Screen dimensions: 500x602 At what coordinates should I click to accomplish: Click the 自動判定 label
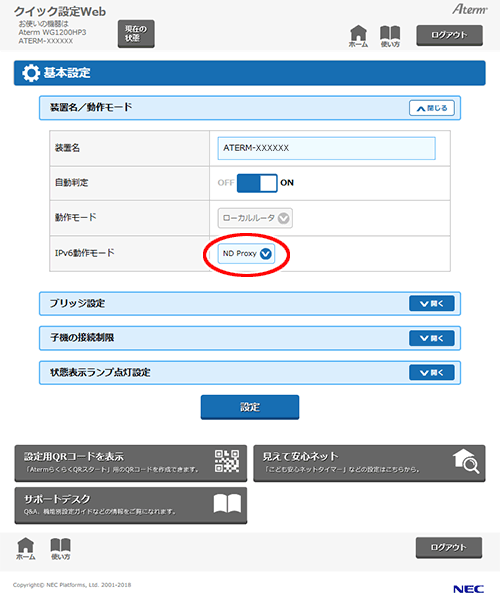[71, 182]
